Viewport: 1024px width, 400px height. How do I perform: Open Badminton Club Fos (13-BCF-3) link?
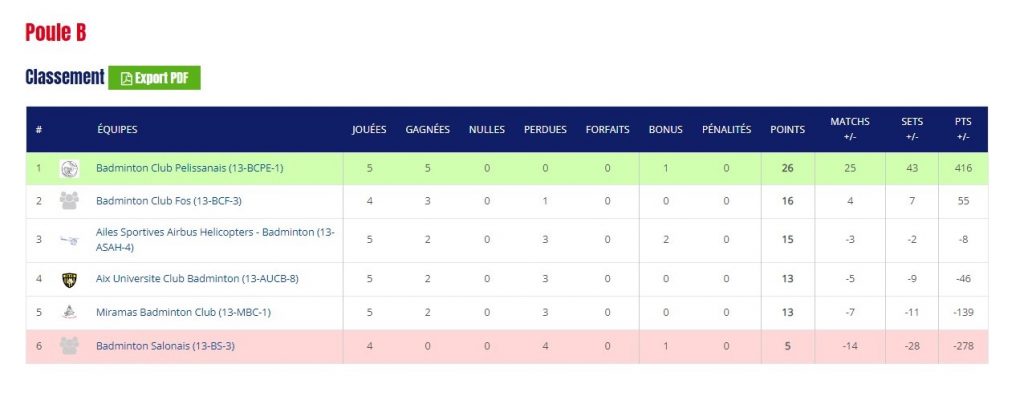(x=168, y=201)
